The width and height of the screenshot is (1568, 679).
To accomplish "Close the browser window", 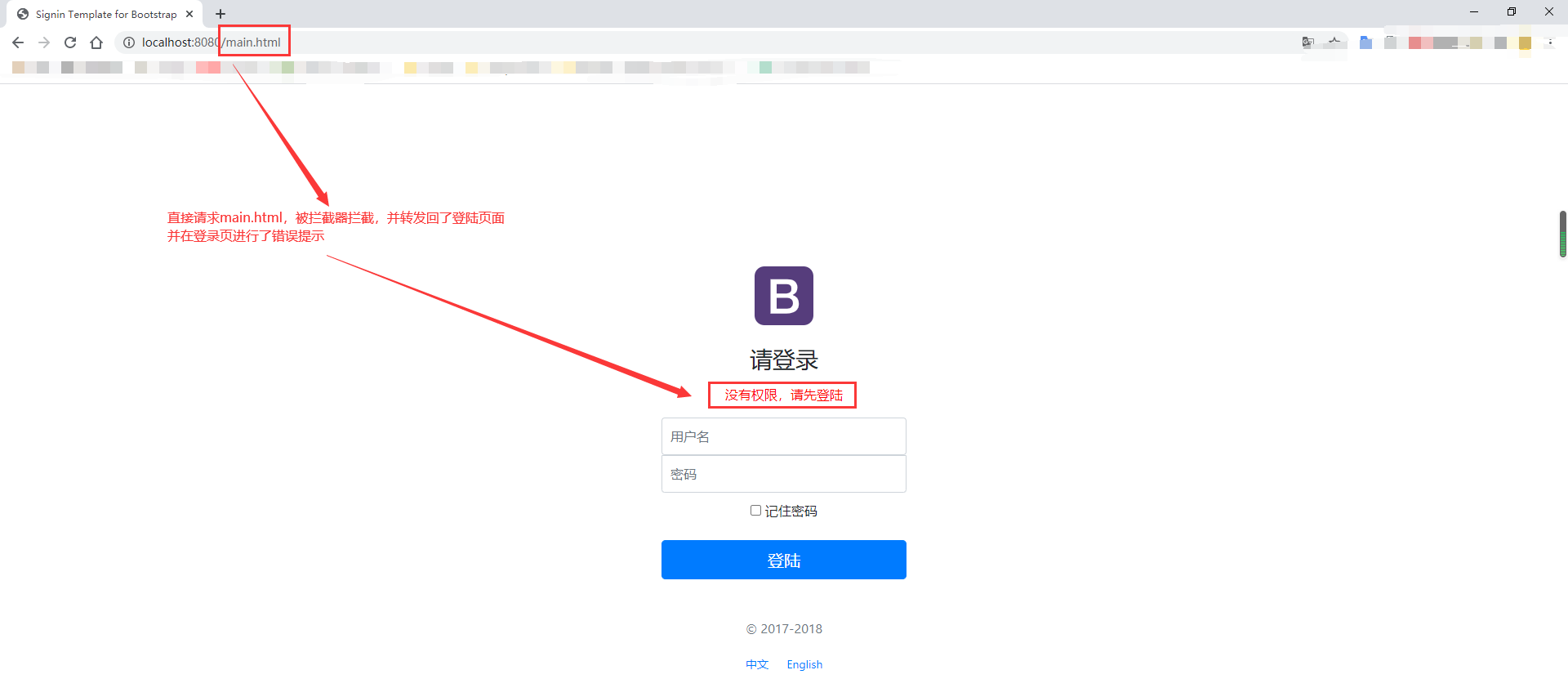I will [x=1549, y=12].
